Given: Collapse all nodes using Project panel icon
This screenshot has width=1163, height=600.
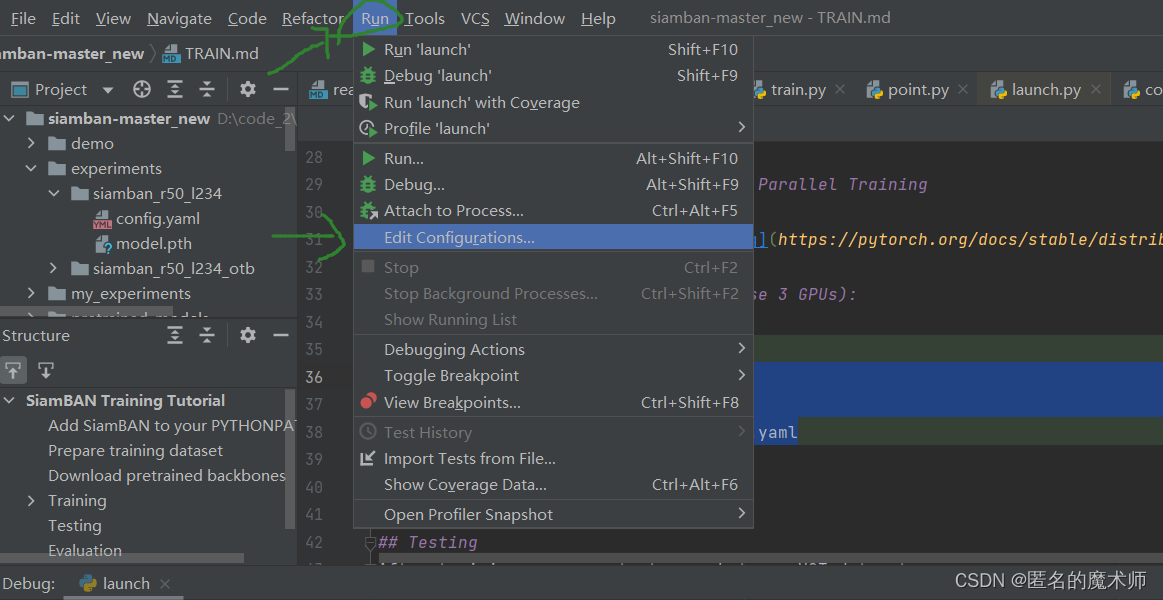Looking at the screenshot, I should [x=207, y=89].
